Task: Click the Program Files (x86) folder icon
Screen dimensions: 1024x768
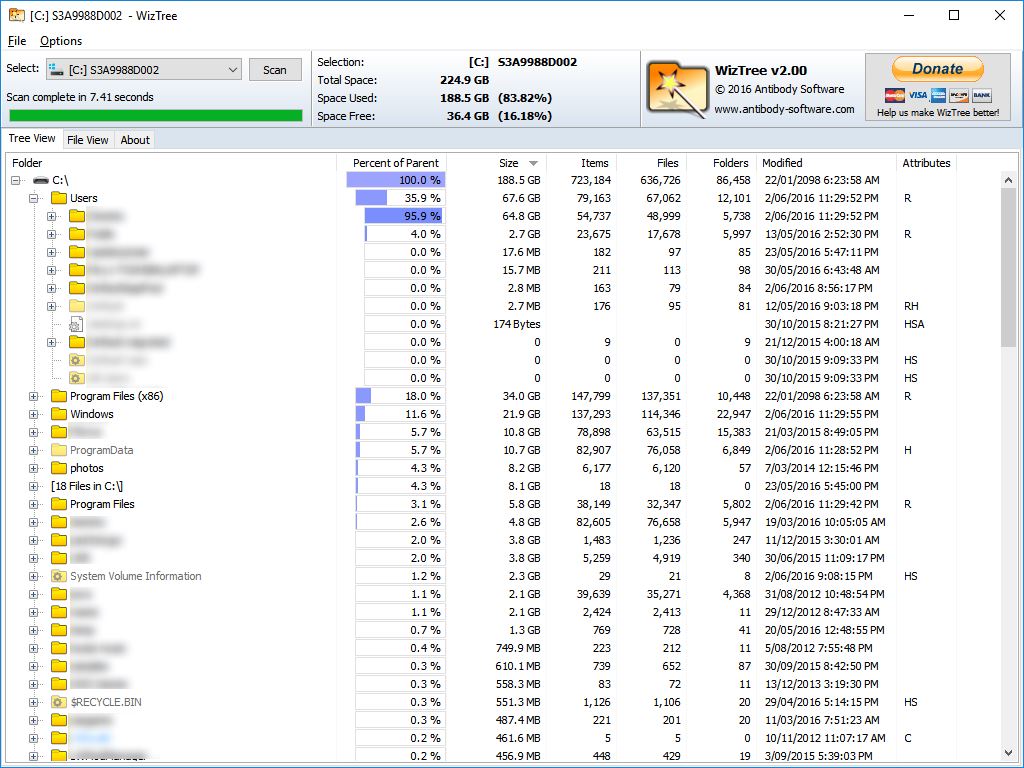Action: click(x=59, y=396)
